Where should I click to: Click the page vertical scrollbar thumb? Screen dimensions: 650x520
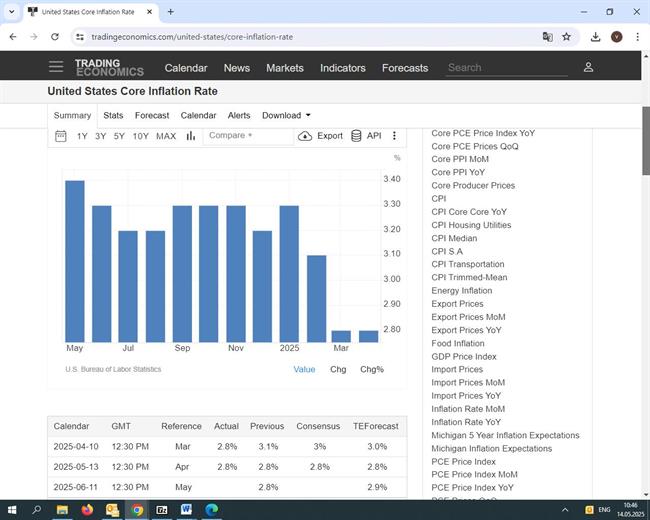click(646, 141)
